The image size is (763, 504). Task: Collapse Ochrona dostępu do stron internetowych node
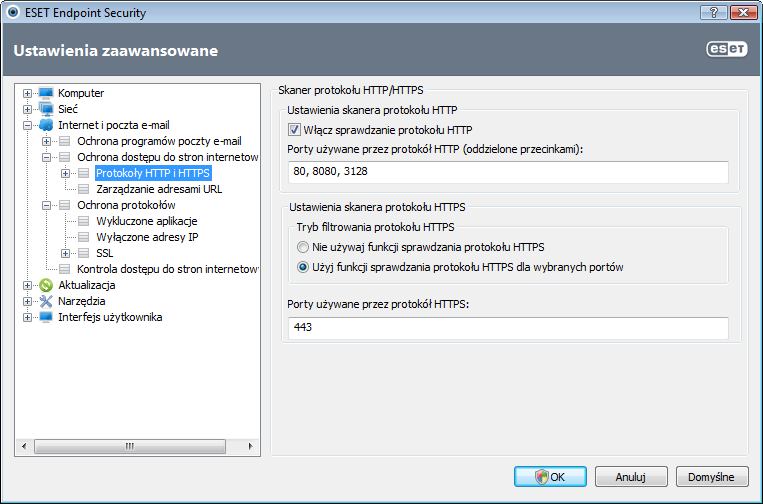(46, 158)
